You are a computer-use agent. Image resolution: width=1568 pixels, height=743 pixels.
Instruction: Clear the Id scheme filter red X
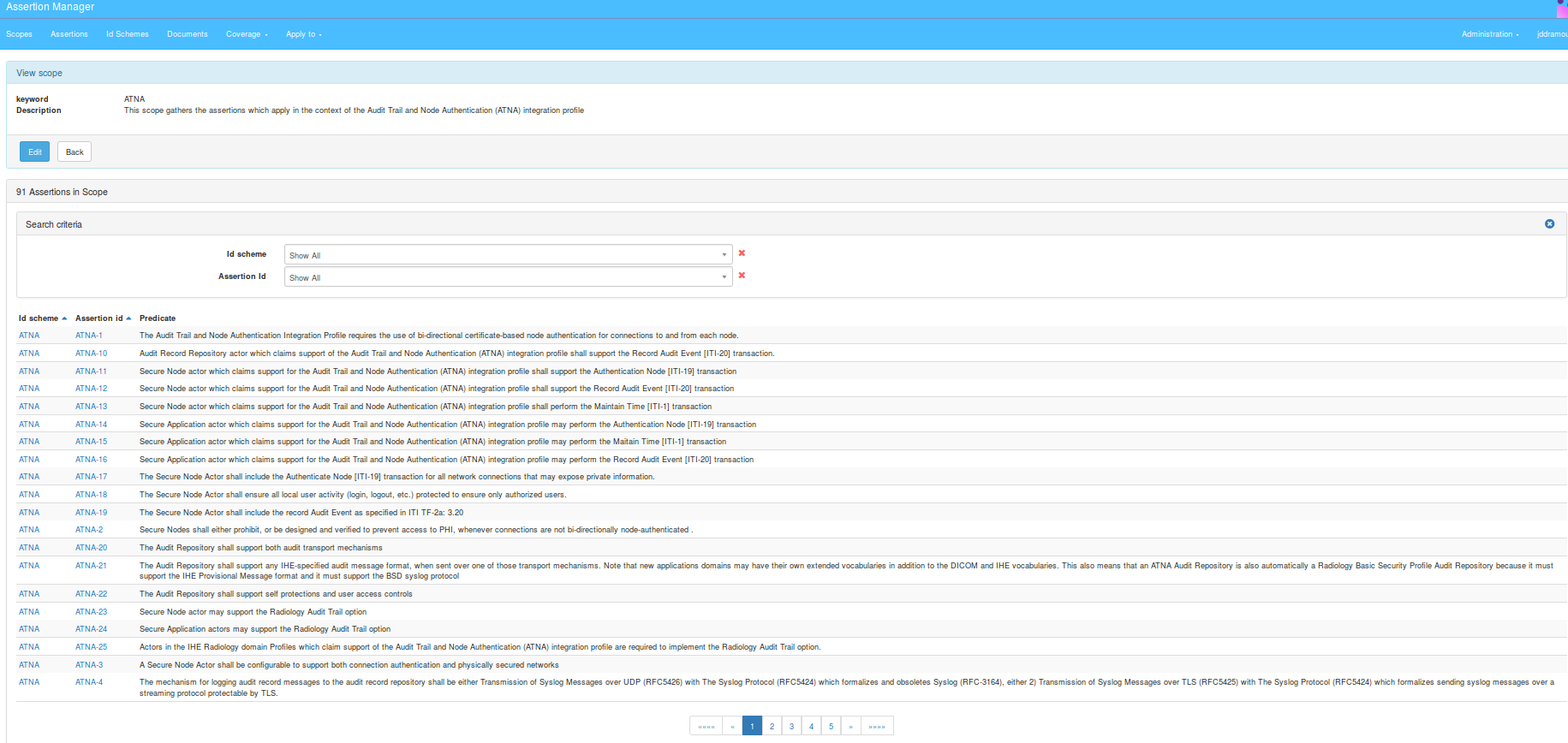coord(742,253)
